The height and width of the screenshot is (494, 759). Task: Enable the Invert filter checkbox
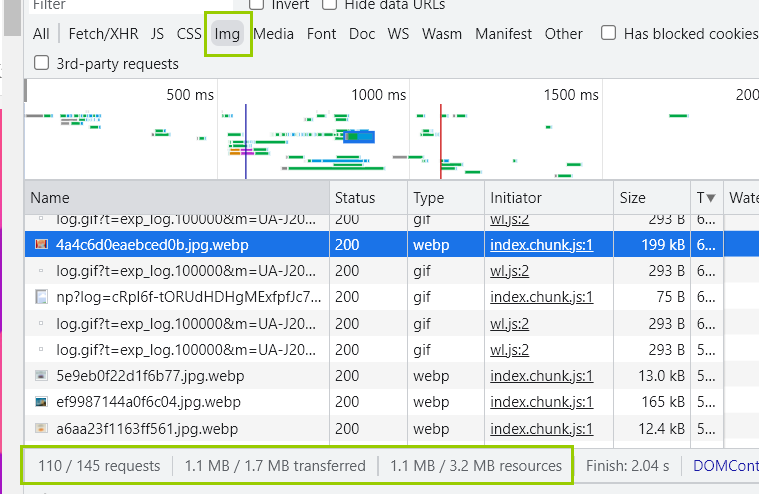257,4
